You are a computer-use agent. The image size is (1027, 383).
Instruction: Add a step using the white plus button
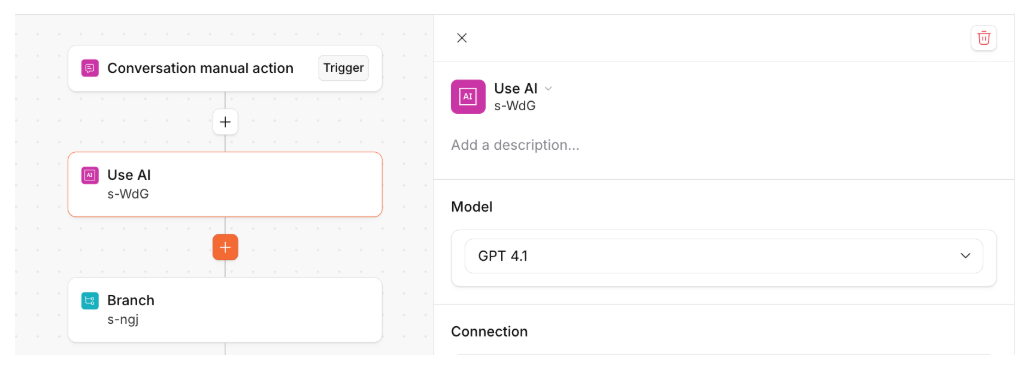[225, 122]
